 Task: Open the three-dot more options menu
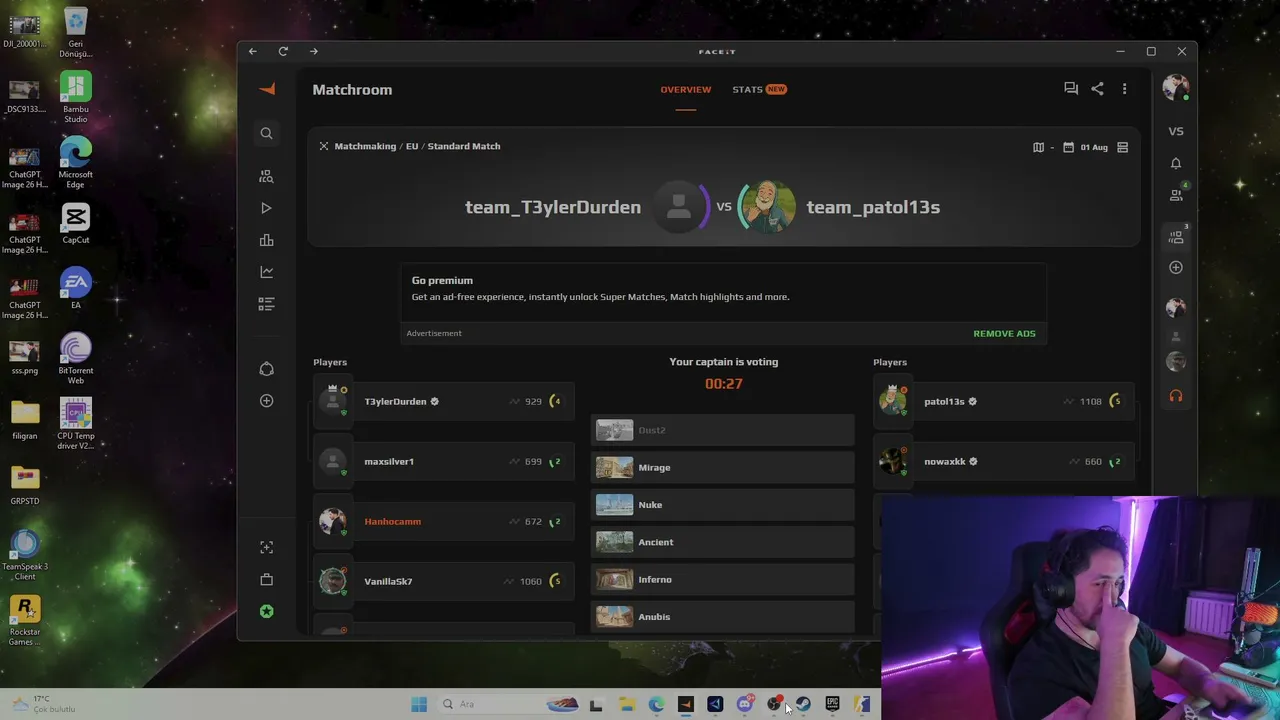(x=1124, y=89)
